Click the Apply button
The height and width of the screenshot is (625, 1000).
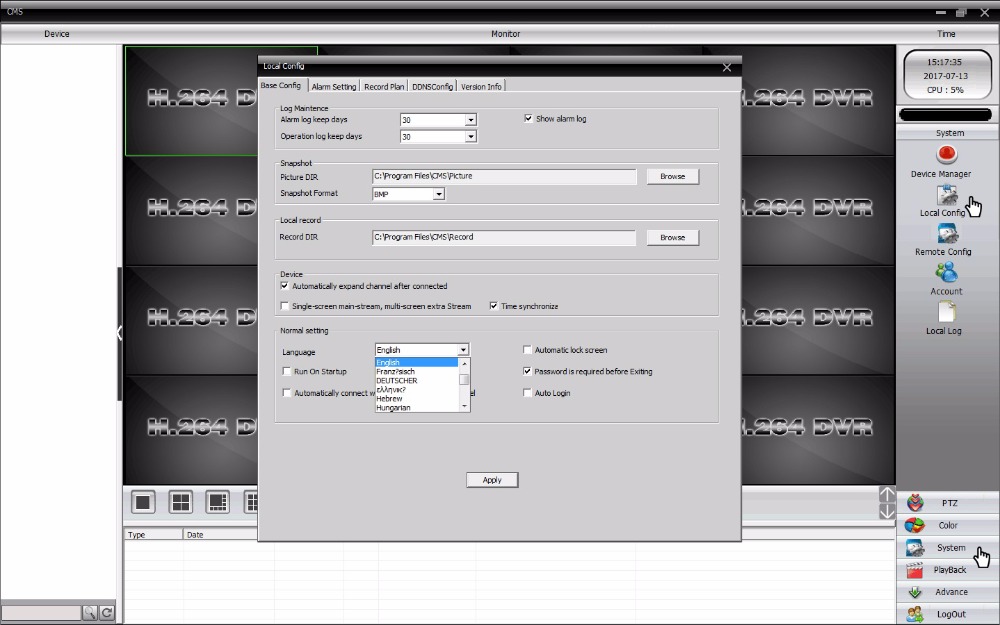pos(492,480)
